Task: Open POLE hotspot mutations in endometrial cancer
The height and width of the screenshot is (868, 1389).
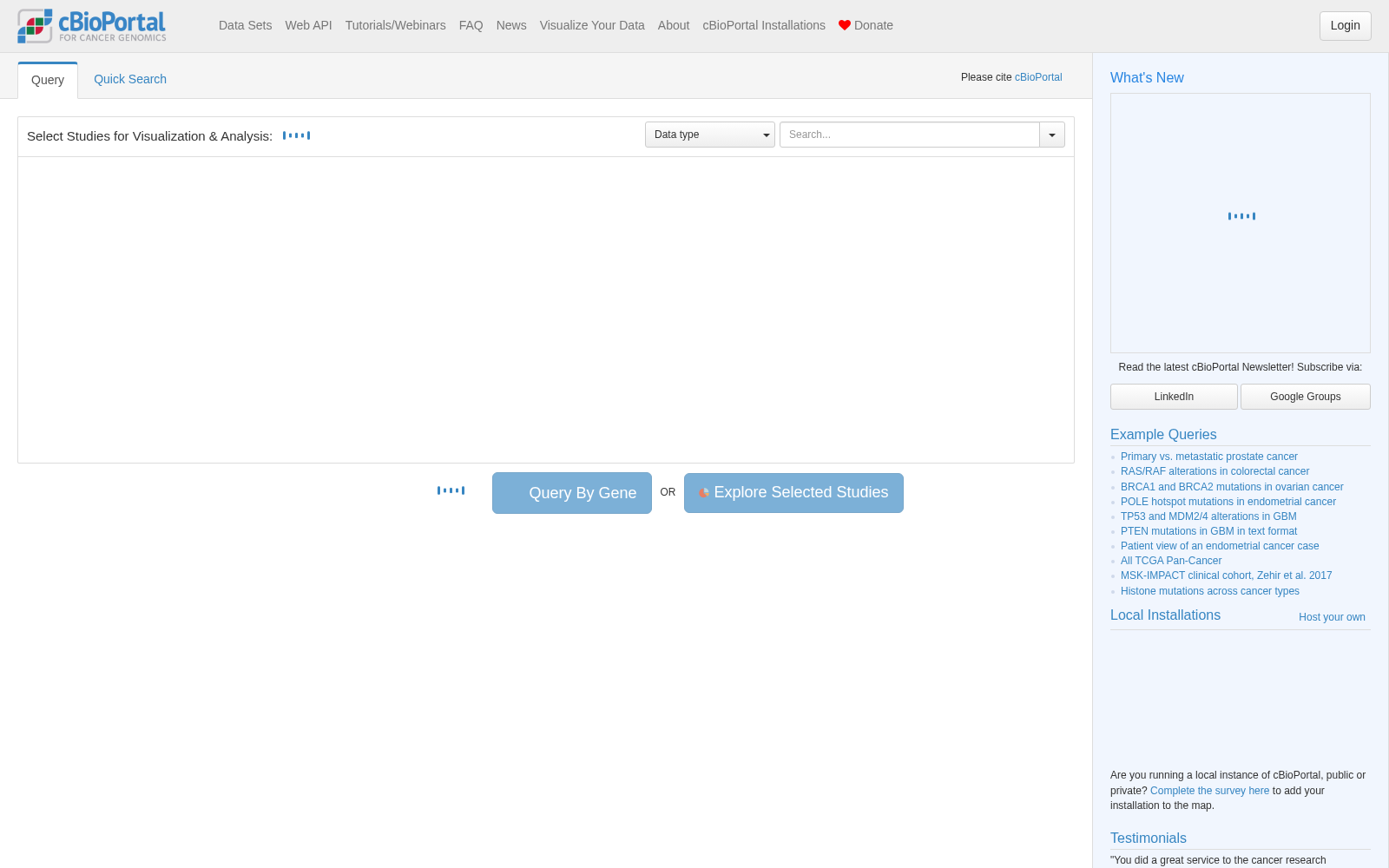Action: click(x=1228, y=502)
